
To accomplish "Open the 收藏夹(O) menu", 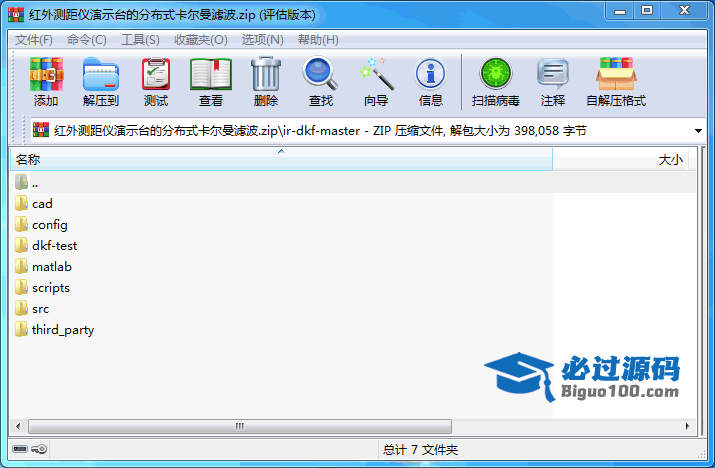I will point(201,40).
